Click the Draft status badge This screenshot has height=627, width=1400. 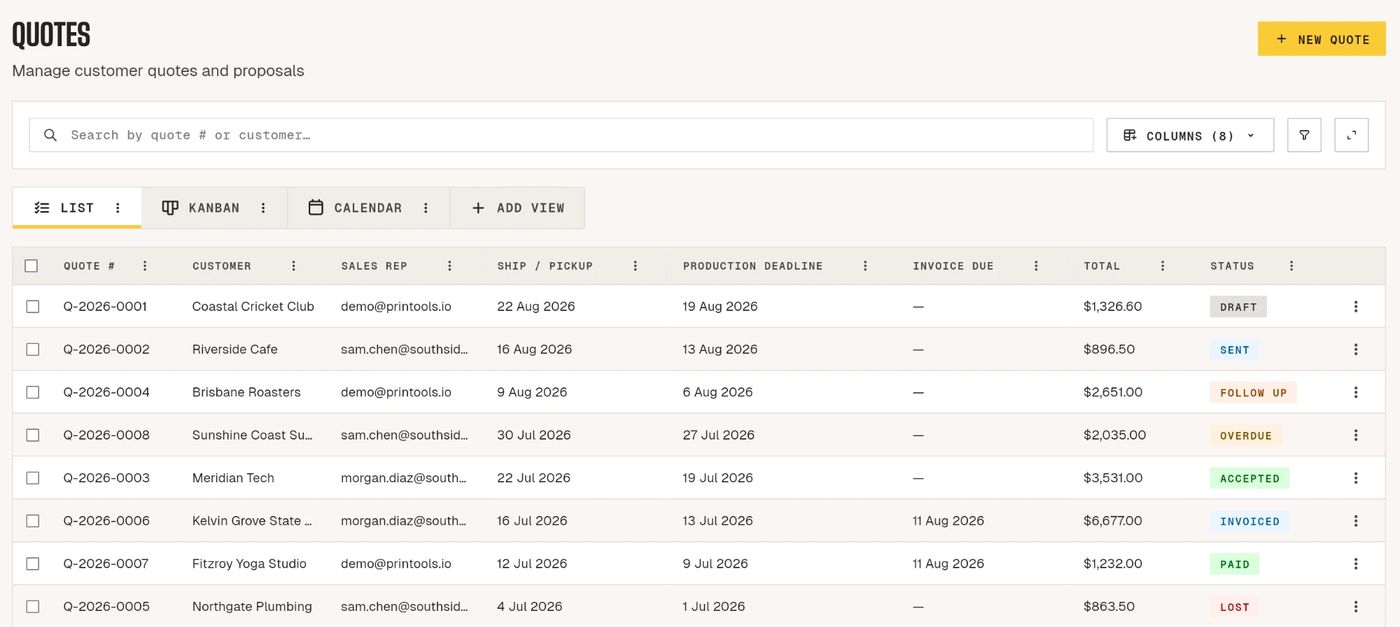pyautogui.click(x=1238, y=307)
